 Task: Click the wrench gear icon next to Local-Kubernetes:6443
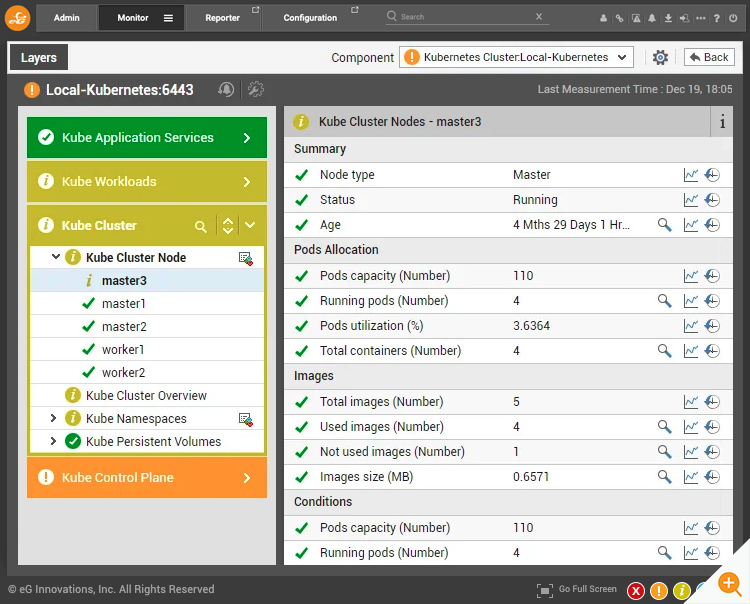(x=255, y=89)
